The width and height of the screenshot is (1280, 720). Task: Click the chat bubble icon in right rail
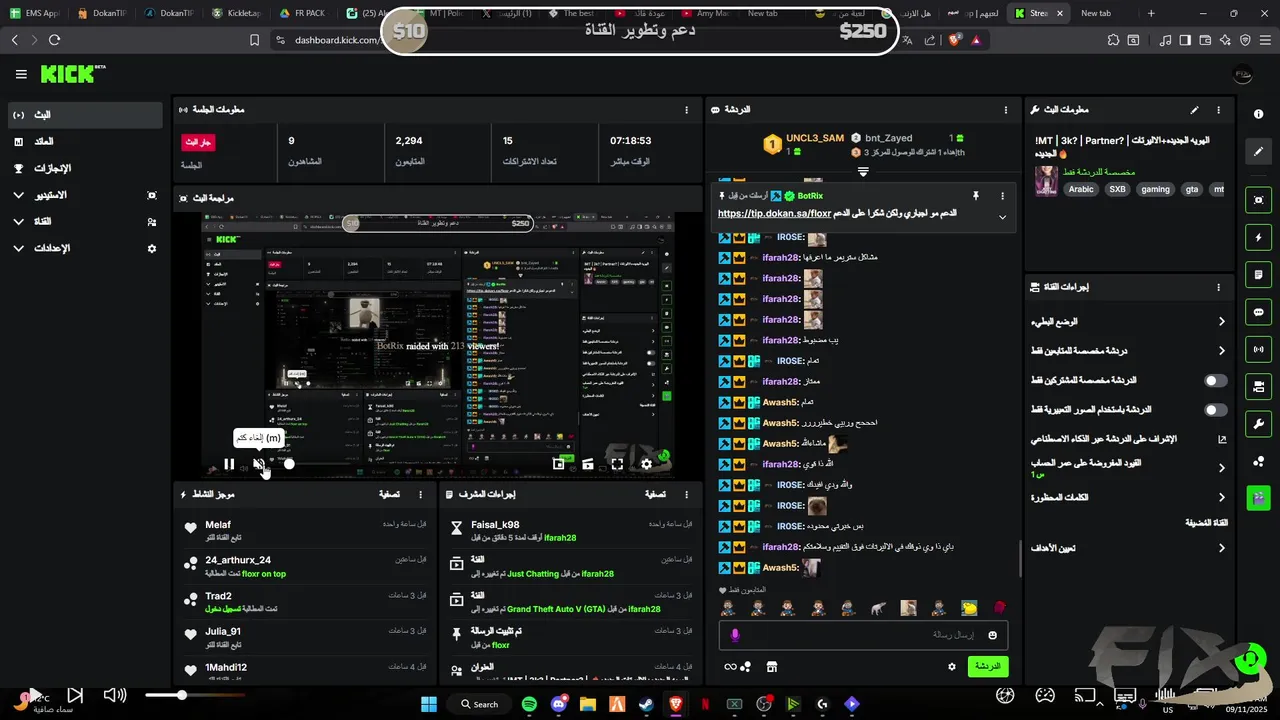[x=1259, y=311]
